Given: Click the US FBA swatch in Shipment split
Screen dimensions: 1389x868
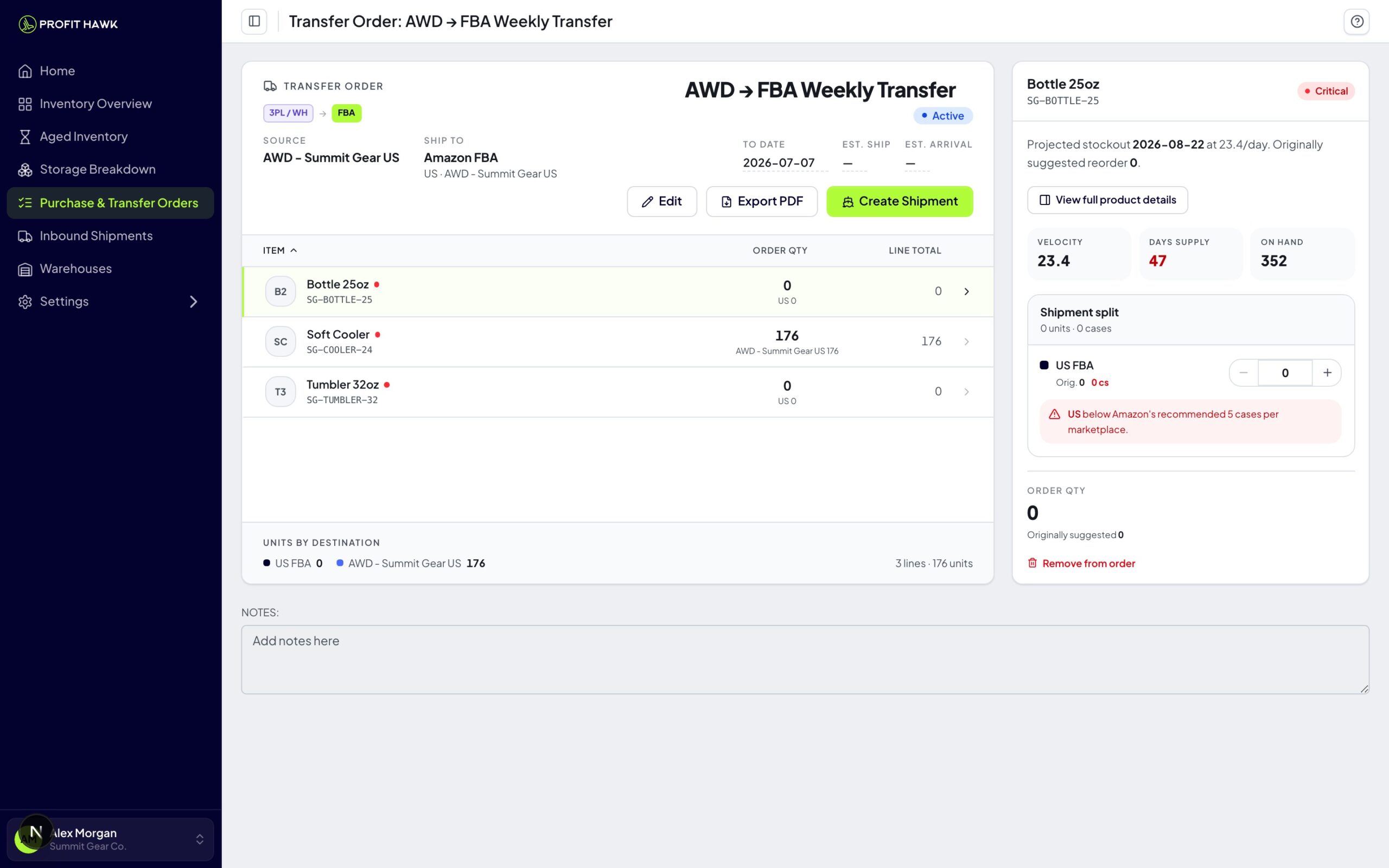Looking at the screenshot, I should [1044, 365].
